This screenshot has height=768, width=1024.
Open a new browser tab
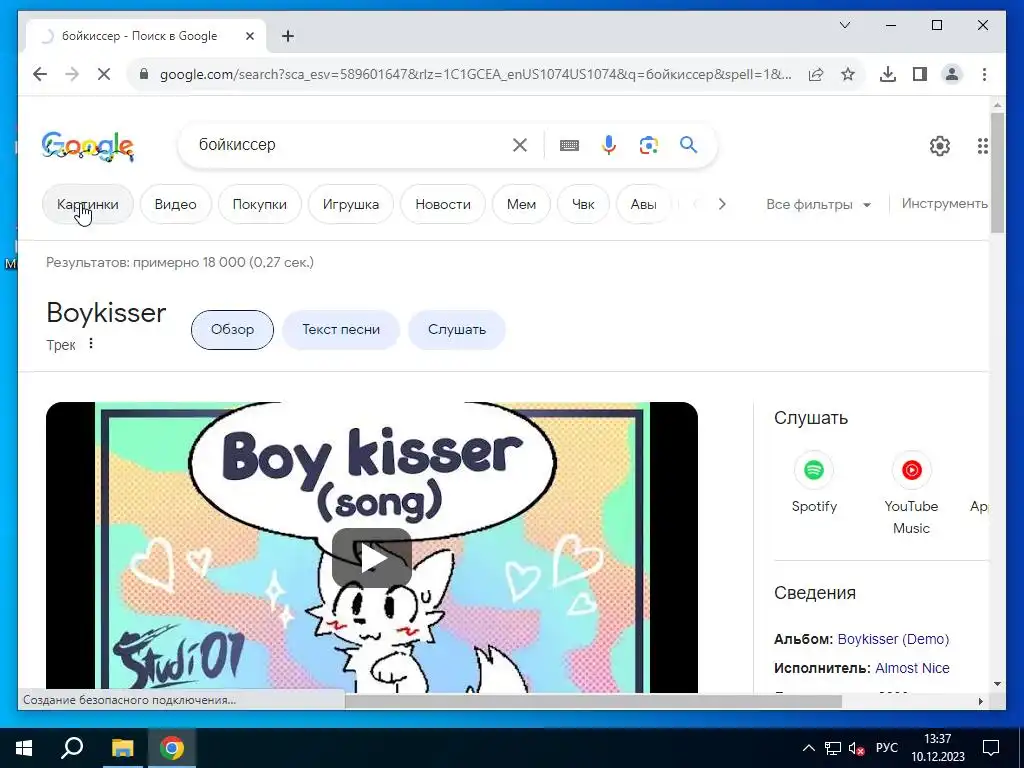pos(287,36)
